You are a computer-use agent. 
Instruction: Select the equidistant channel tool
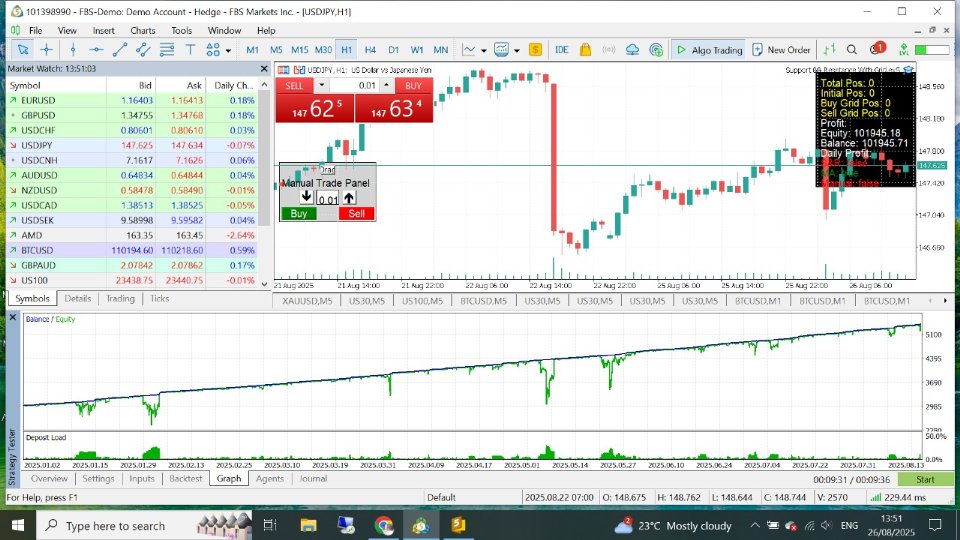coord(143,50)
